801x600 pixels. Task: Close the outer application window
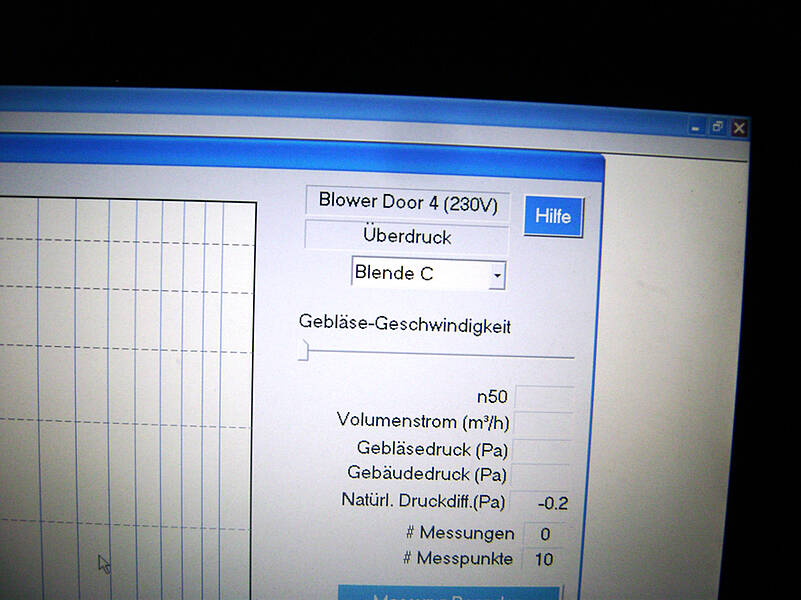(x=739, y=128)
